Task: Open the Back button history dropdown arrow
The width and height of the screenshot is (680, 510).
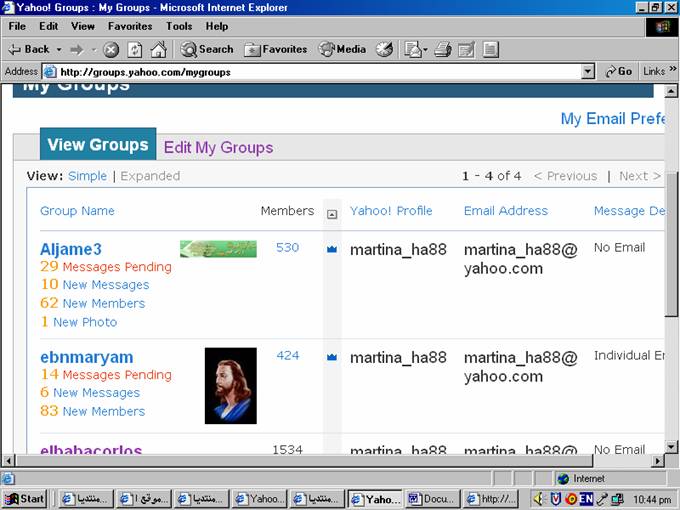Action: [x=59, y=50]
